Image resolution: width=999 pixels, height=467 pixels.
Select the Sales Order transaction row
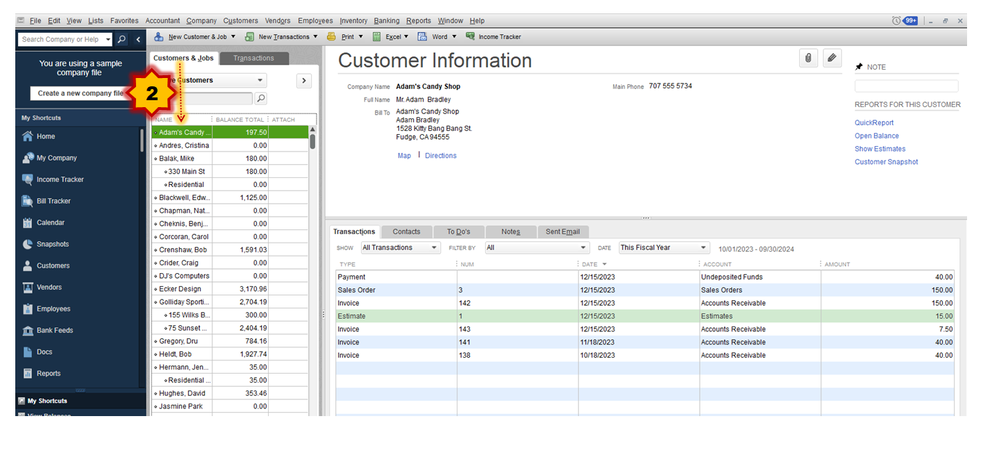645,290
